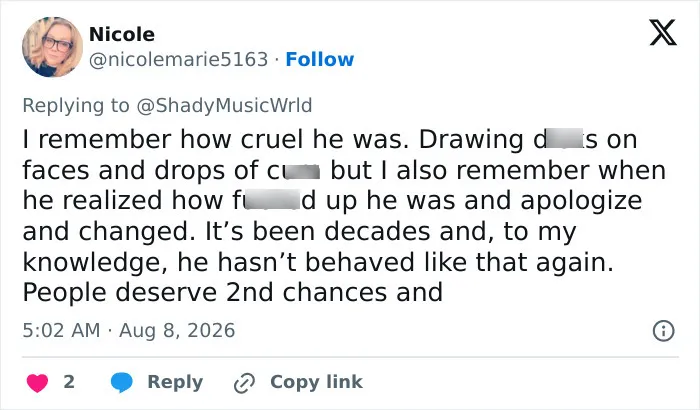This screenshot has width=700, height=410.
Task: Click the X logo icon
Action: 663,32
